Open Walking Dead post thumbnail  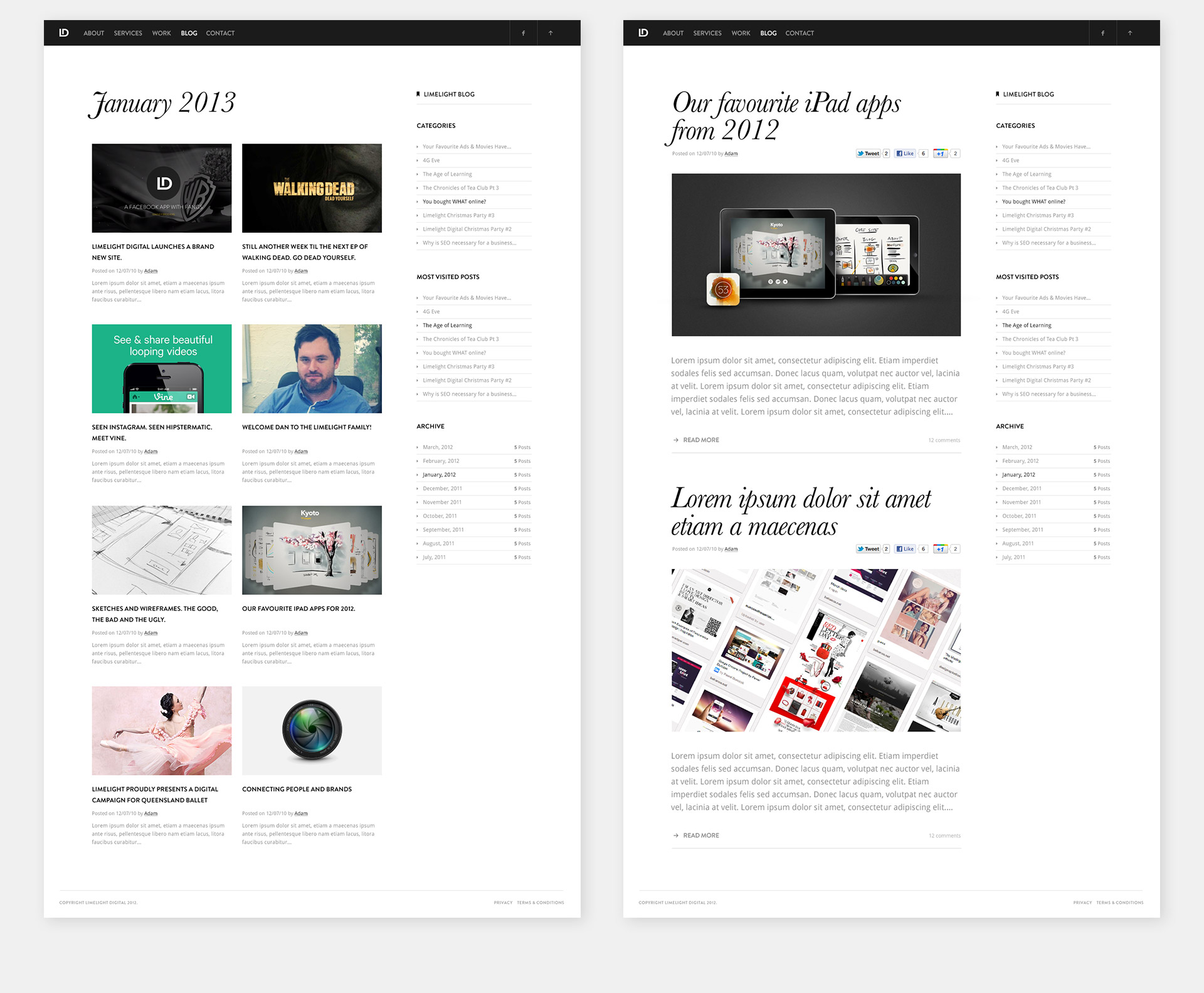[312, 188]
